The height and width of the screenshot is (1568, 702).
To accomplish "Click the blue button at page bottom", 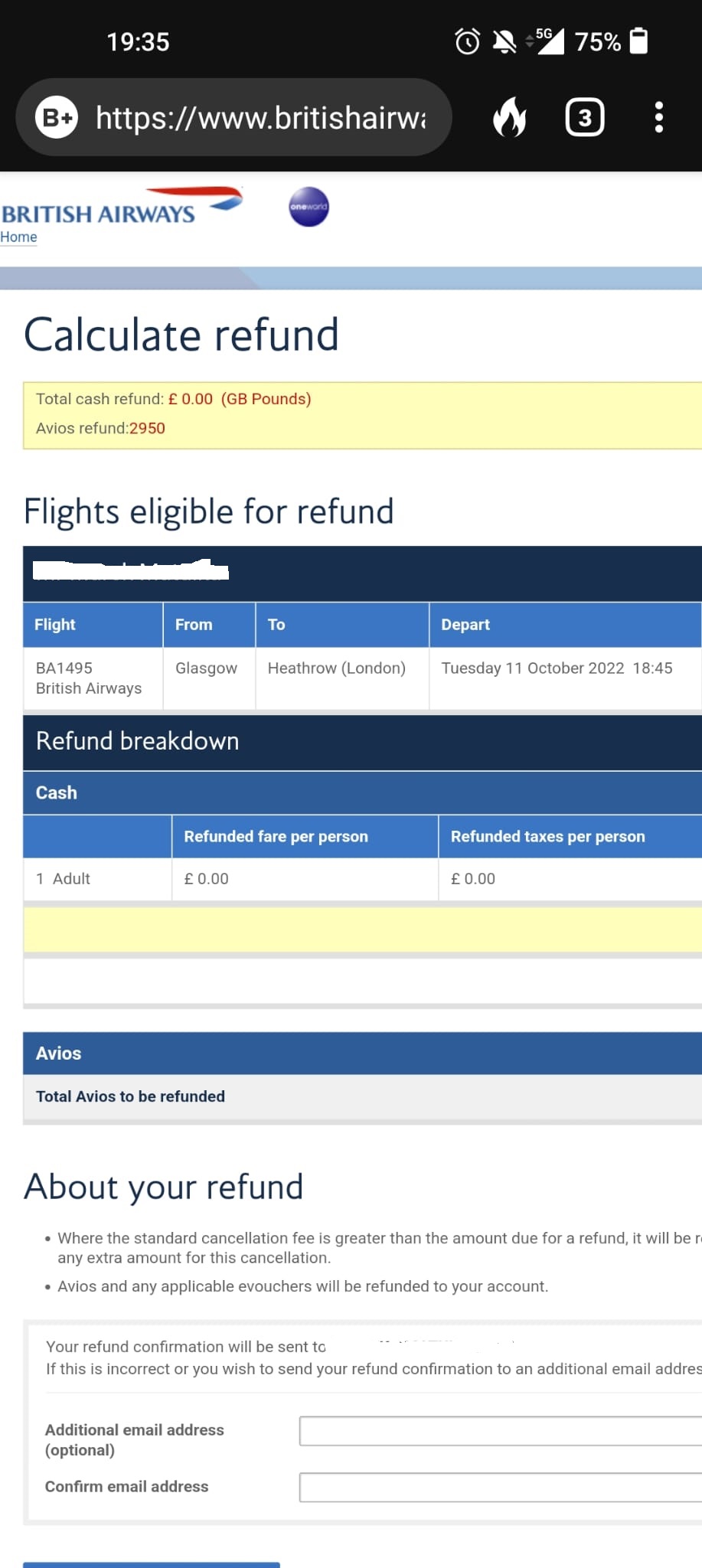I will pyautogui.click(x=152, y=1563).
